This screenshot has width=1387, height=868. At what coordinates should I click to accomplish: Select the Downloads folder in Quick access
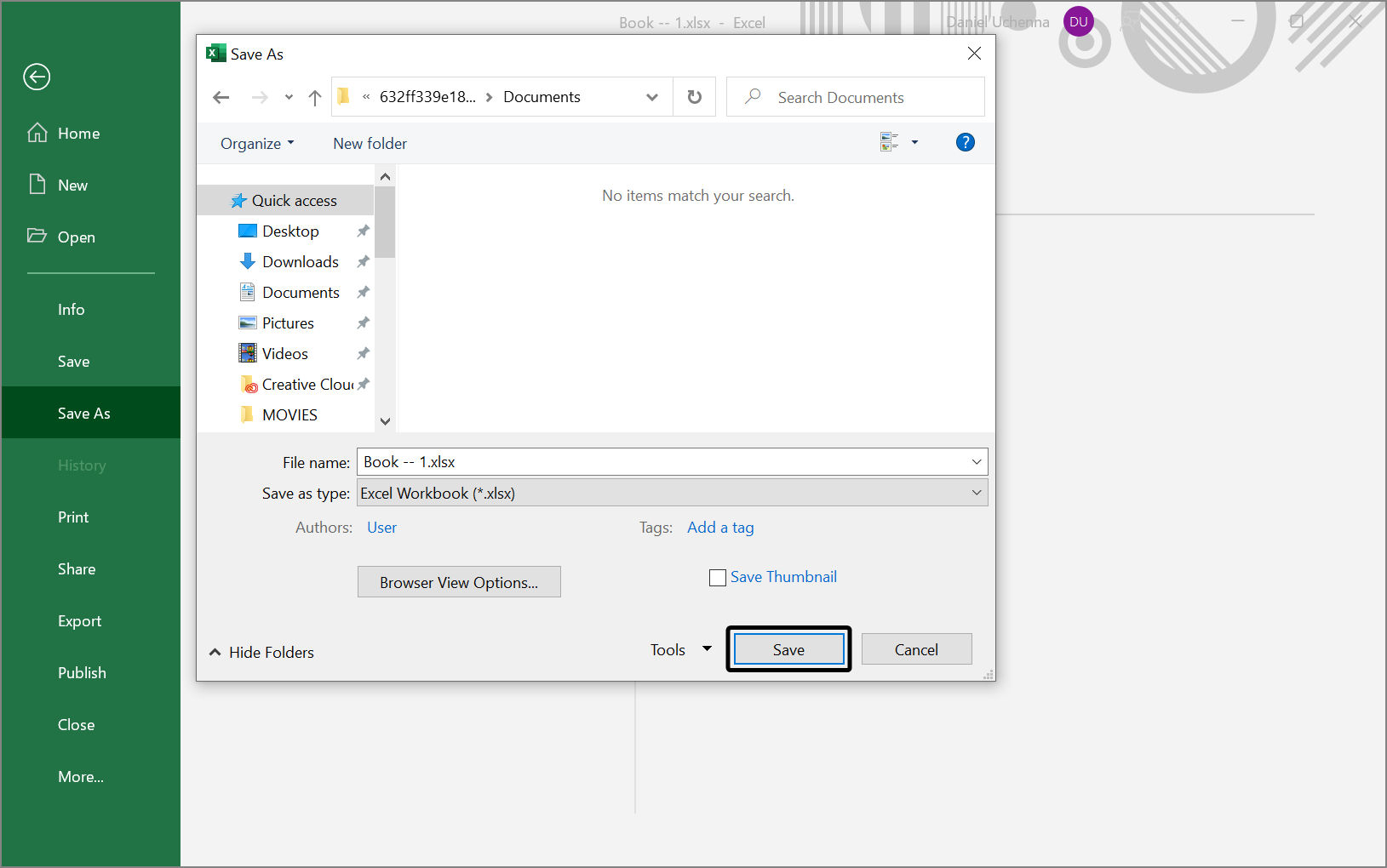300,261
